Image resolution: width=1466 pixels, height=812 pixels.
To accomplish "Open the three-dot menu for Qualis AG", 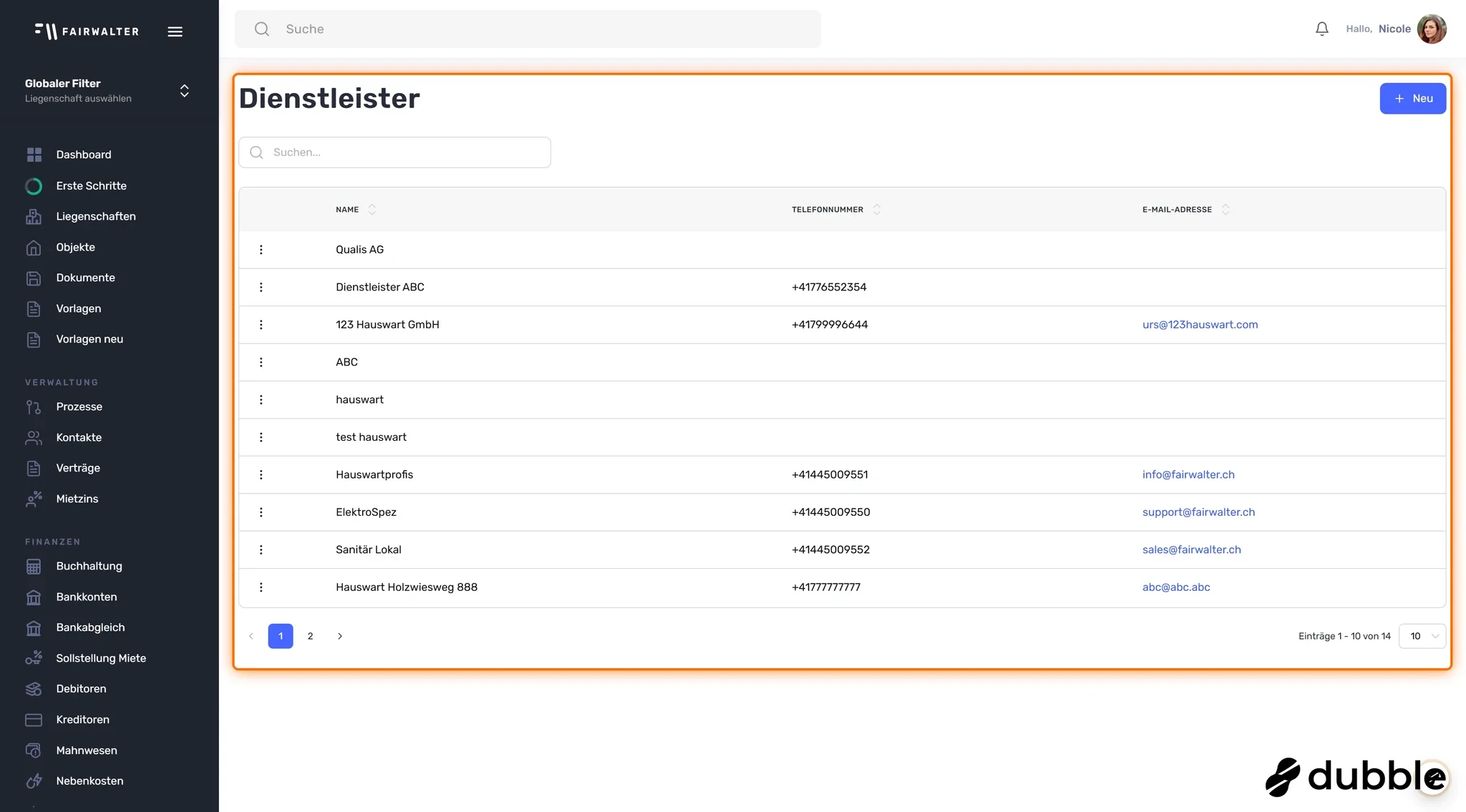I will pos(261,250).
